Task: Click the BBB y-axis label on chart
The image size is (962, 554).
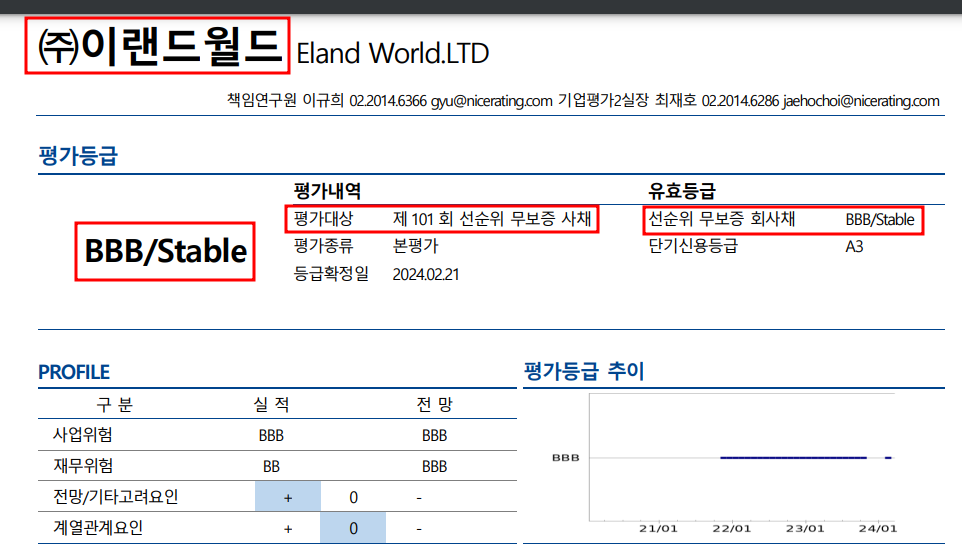Action: [x=566, y=458]
